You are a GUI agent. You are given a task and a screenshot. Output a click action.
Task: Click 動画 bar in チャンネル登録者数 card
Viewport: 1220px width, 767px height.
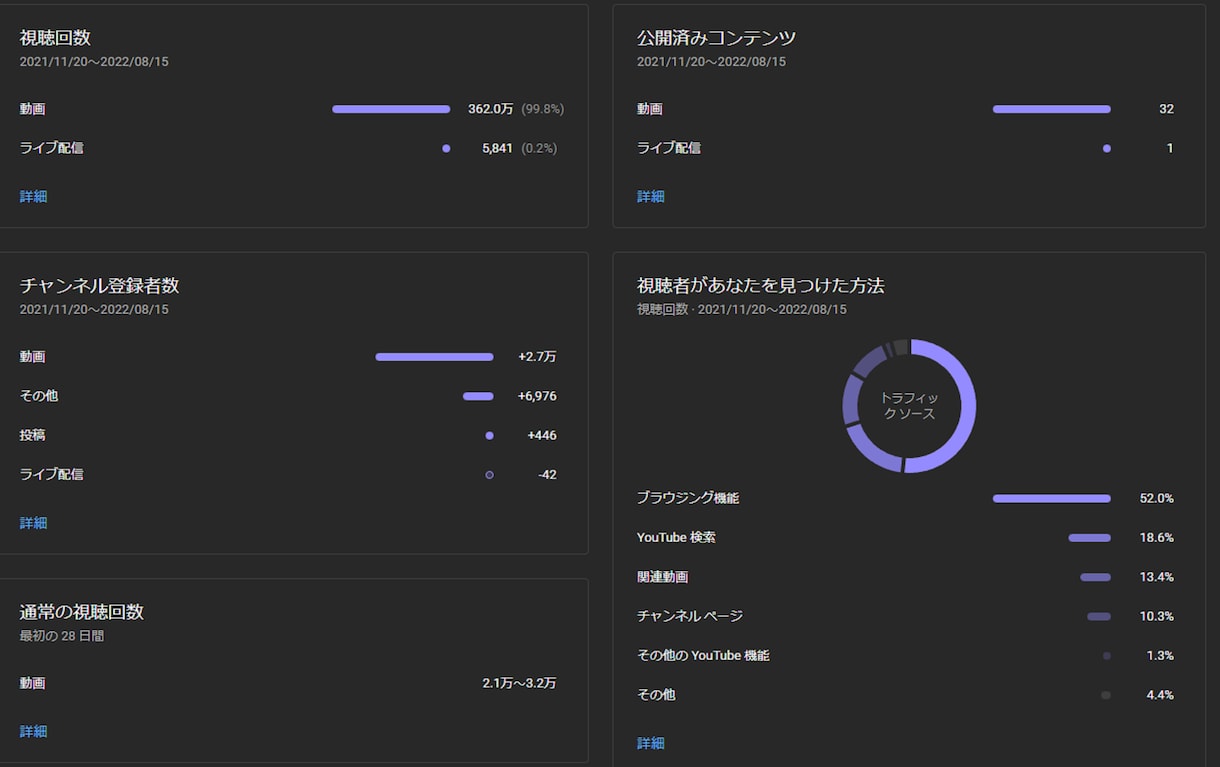pyautogui.click(x=434, y=357)
